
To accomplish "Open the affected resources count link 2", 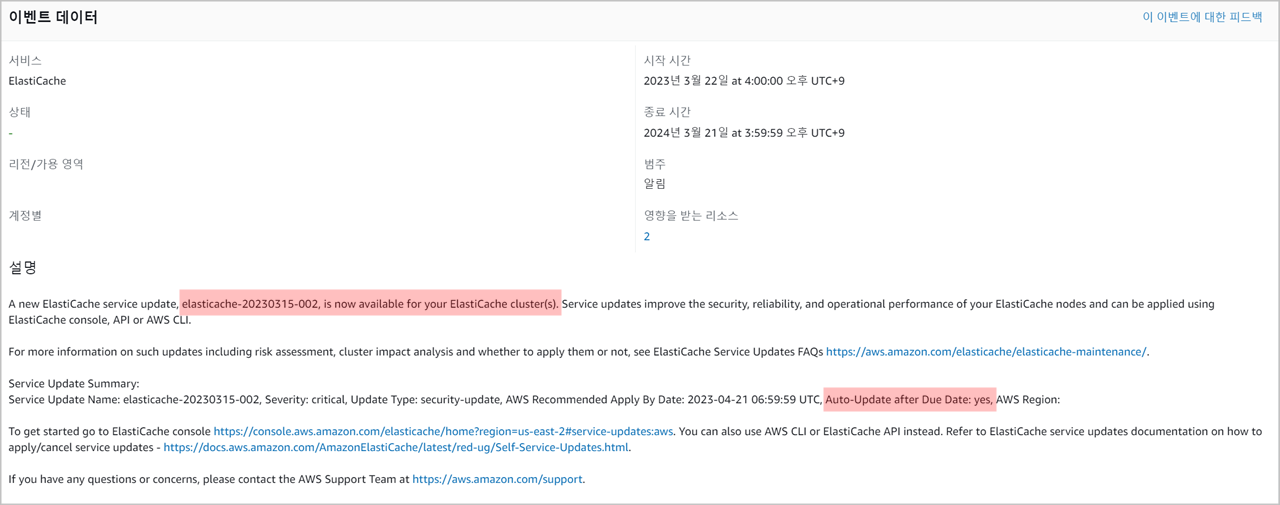I will tap(647, 236).
